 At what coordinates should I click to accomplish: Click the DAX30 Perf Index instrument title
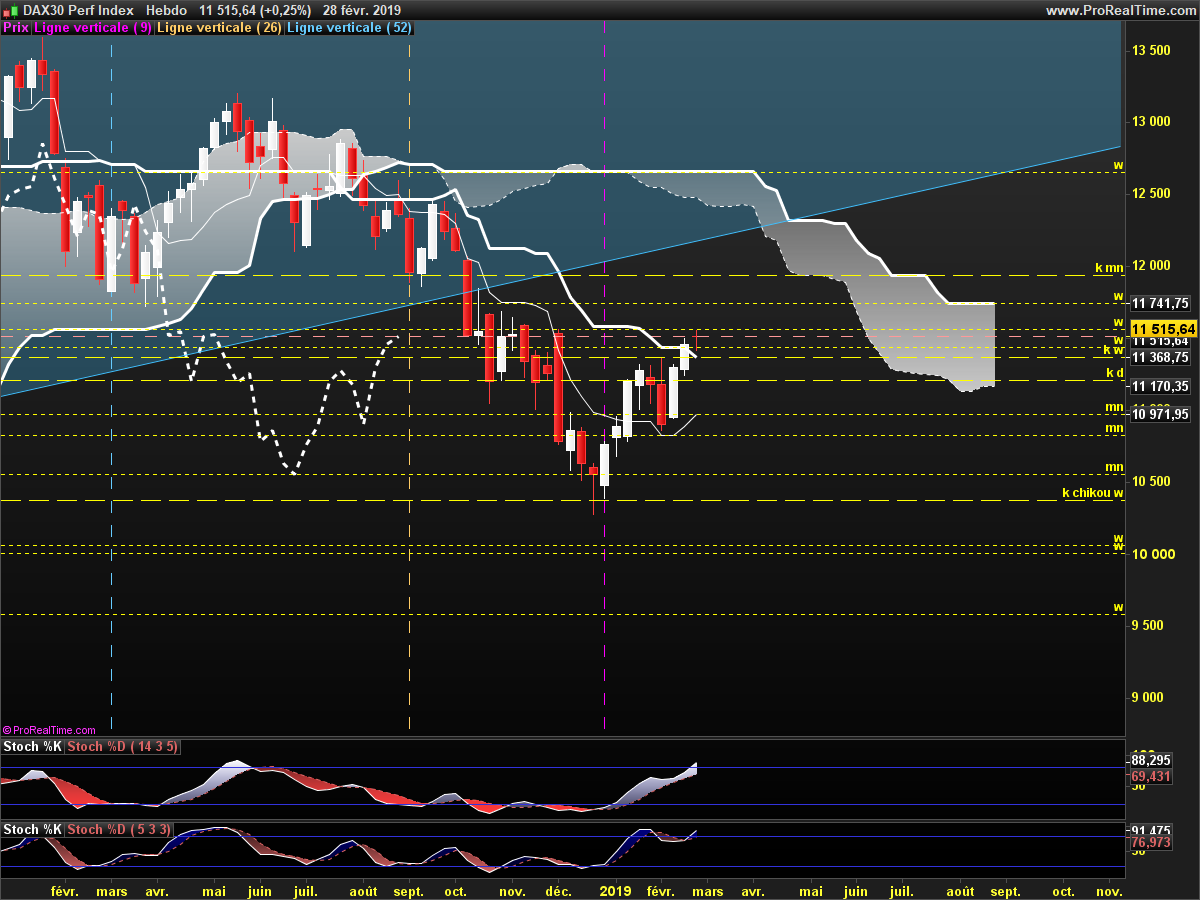tap(76, 10)
